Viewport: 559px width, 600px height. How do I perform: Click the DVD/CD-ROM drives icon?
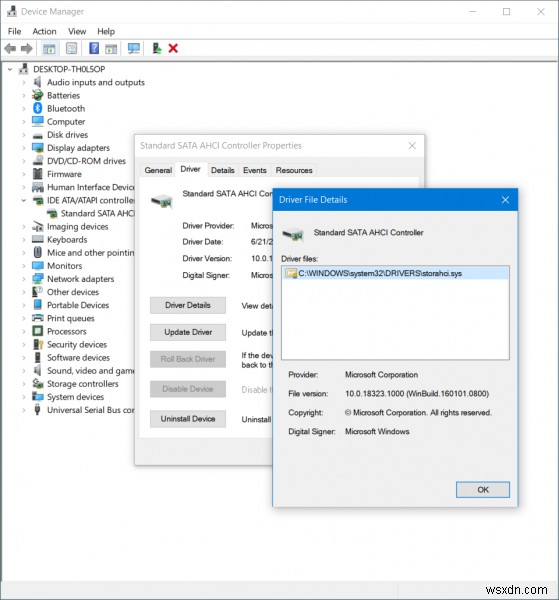click(x=38, y=161)
